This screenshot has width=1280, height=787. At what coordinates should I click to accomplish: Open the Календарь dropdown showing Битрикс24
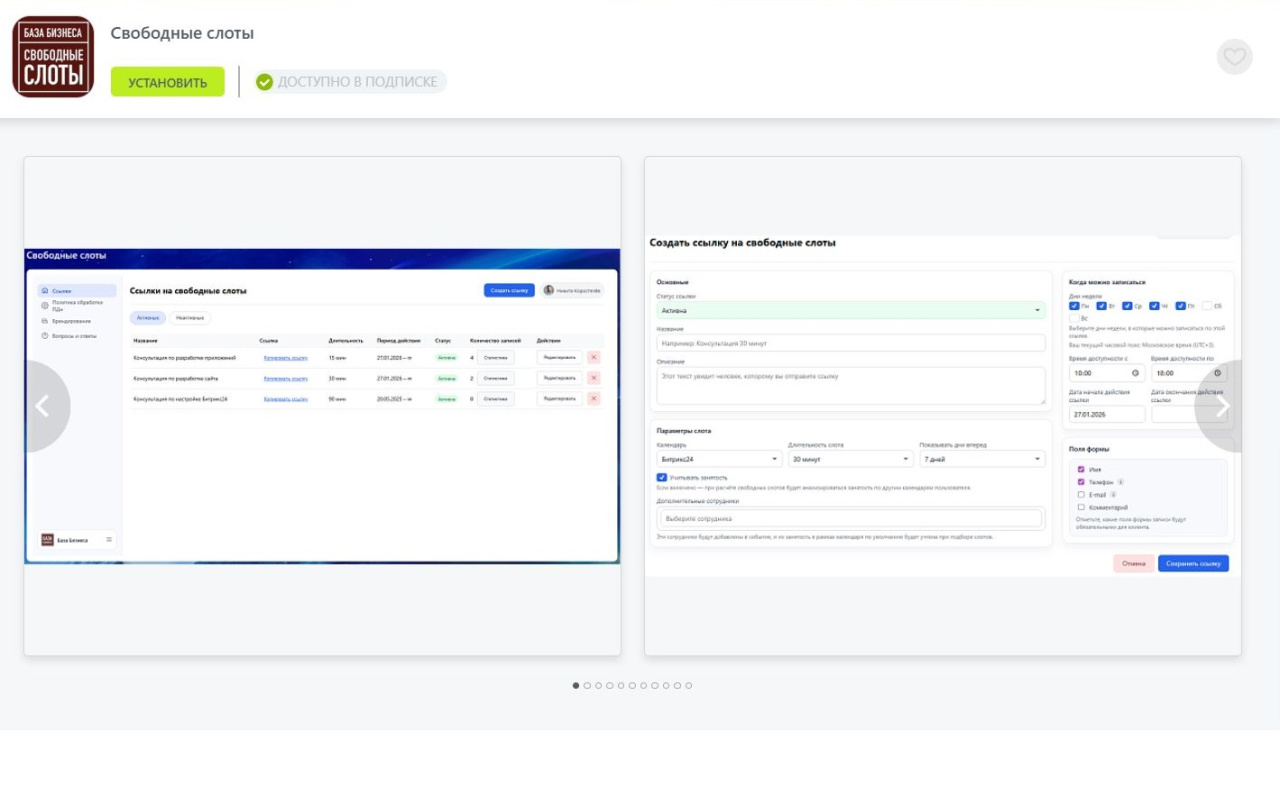click(x=718, y=459)
